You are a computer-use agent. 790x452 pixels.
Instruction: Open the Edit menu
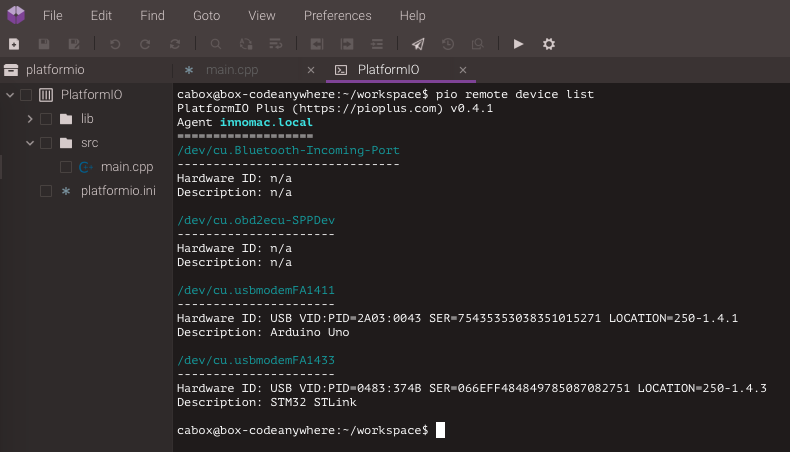point(101,16)
